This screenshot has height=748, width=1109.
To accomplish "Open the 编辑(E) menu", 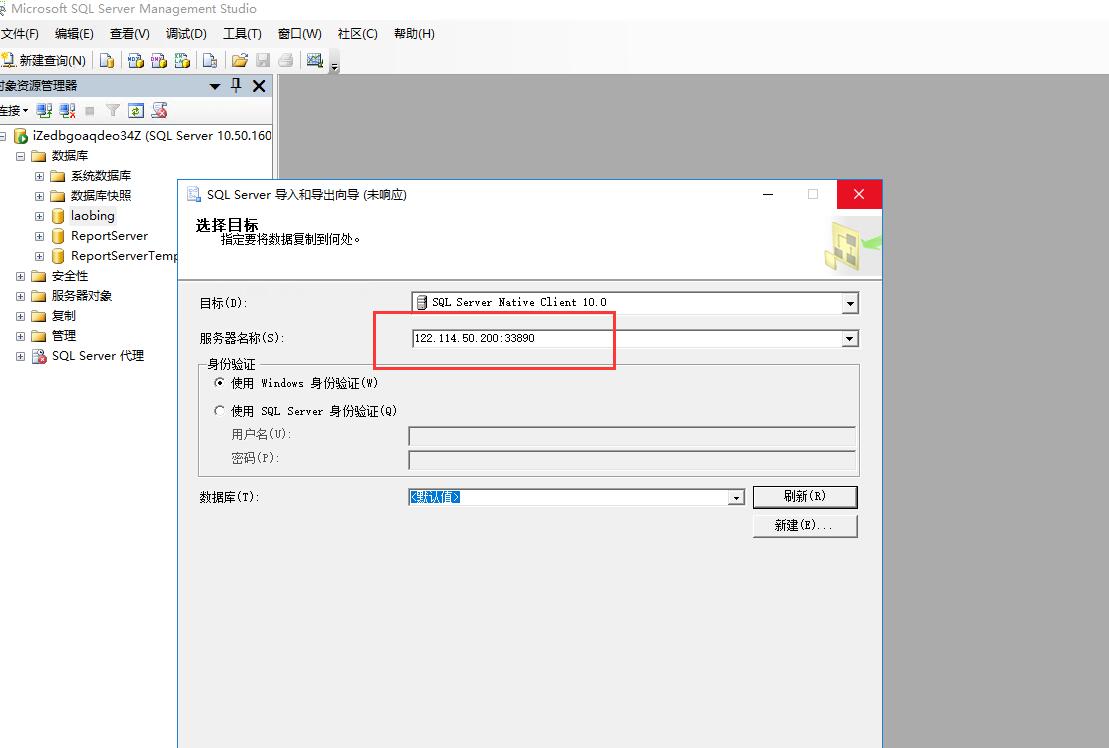I will [x=74, y=34].
